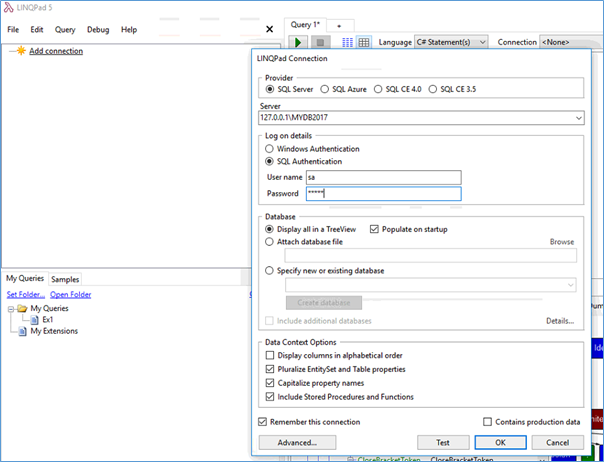Toggle Remember this connection checkbox
The width and height of the screenshot is (604, 462).
point(262,422)
